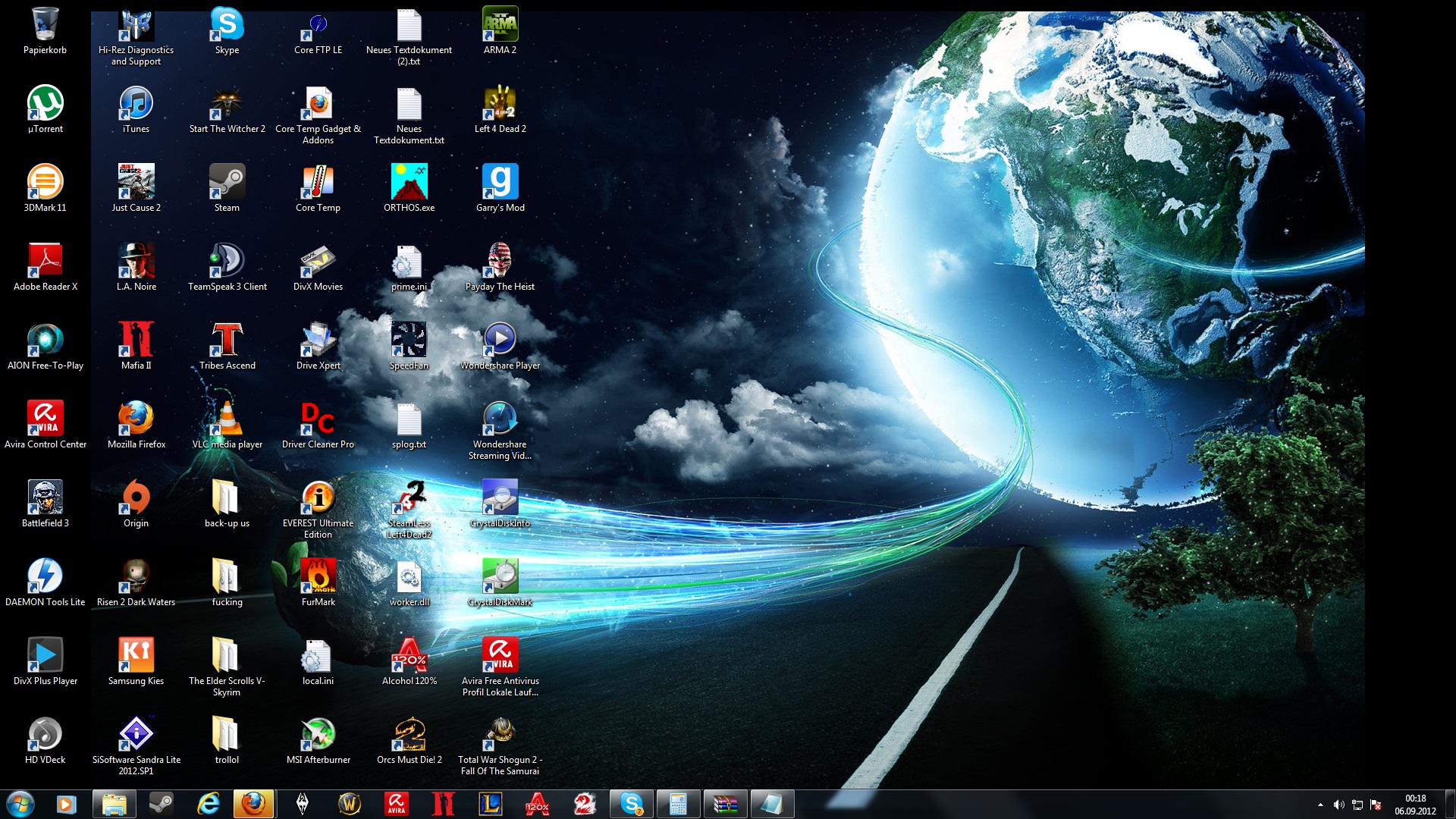Click the Steam desktop shortcut
1456x819 pixels.
click(227, 188)
